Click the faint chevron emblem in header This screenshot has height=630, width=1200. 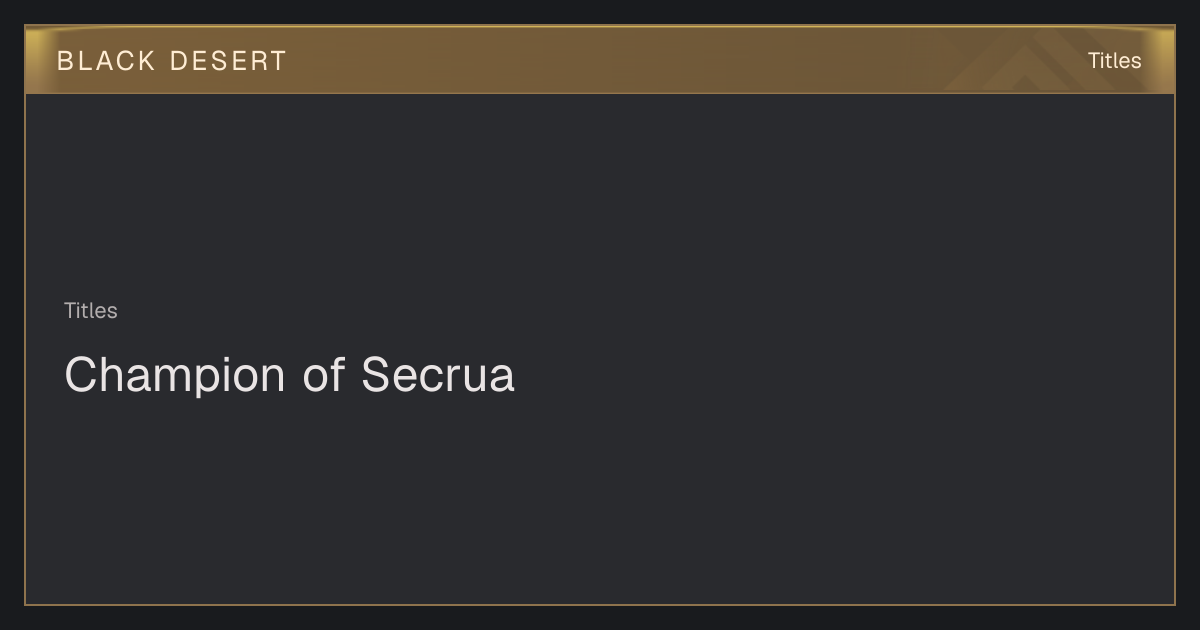(x=1040, y=62)
